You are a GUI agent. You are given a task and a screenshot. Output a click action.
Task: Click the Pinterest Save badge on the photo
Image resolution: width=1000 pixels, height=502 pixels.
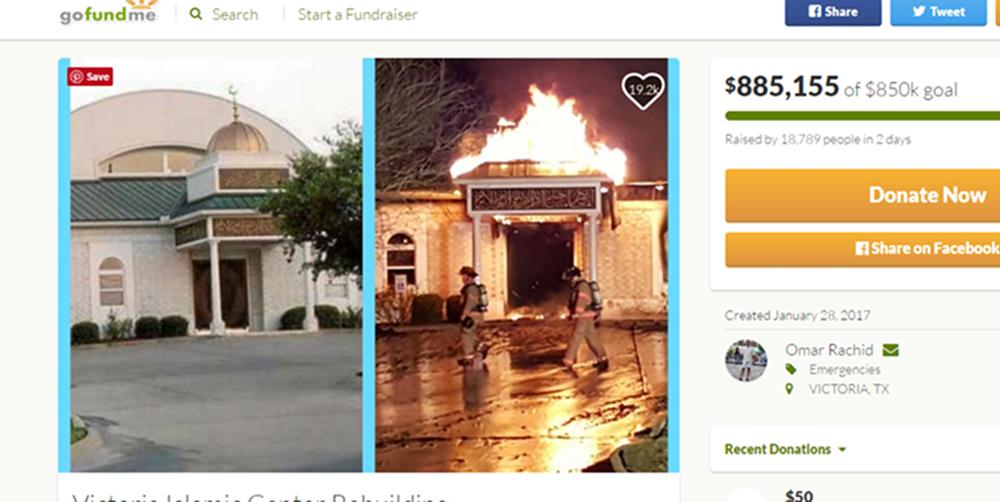coord(90,77)
